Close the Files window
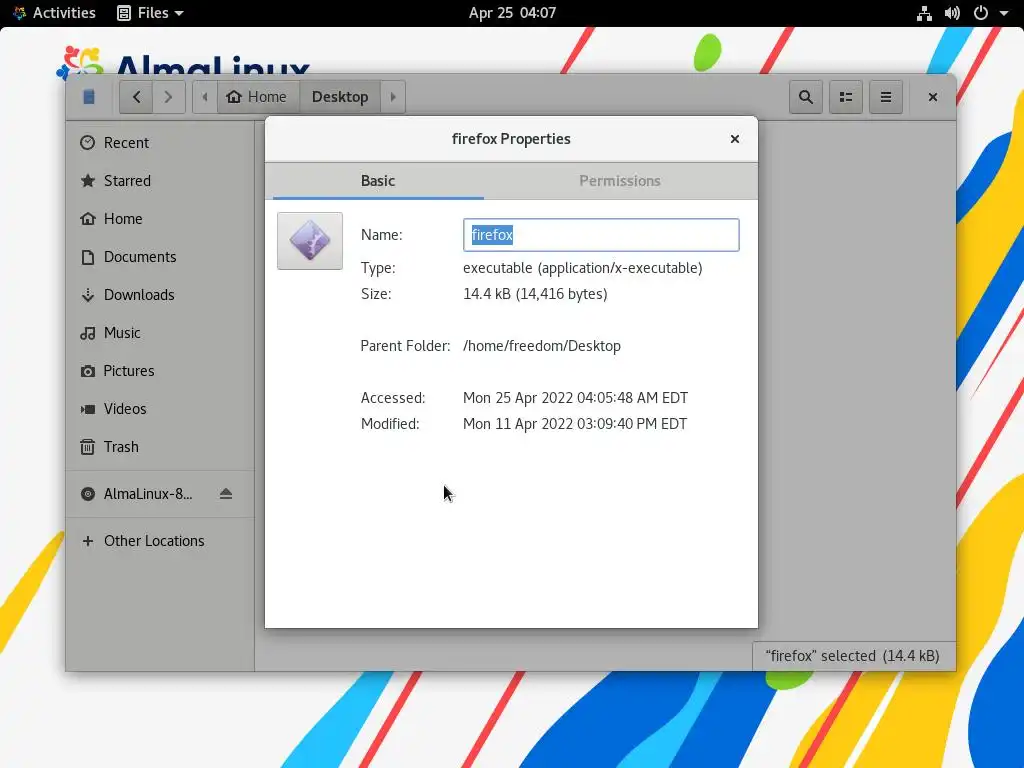The image size is (1024, 768). pyautogui.click(x=933, y=97)
